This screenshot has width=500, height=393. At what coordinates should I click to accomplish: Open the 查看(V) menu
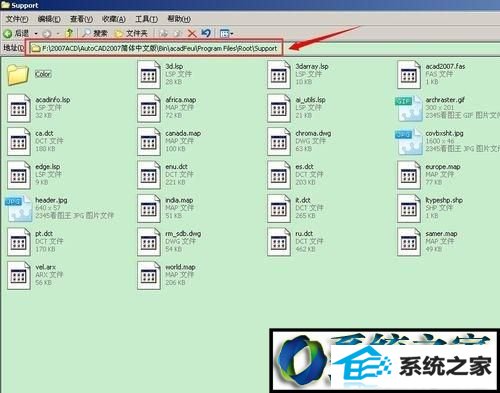point(81,19)
